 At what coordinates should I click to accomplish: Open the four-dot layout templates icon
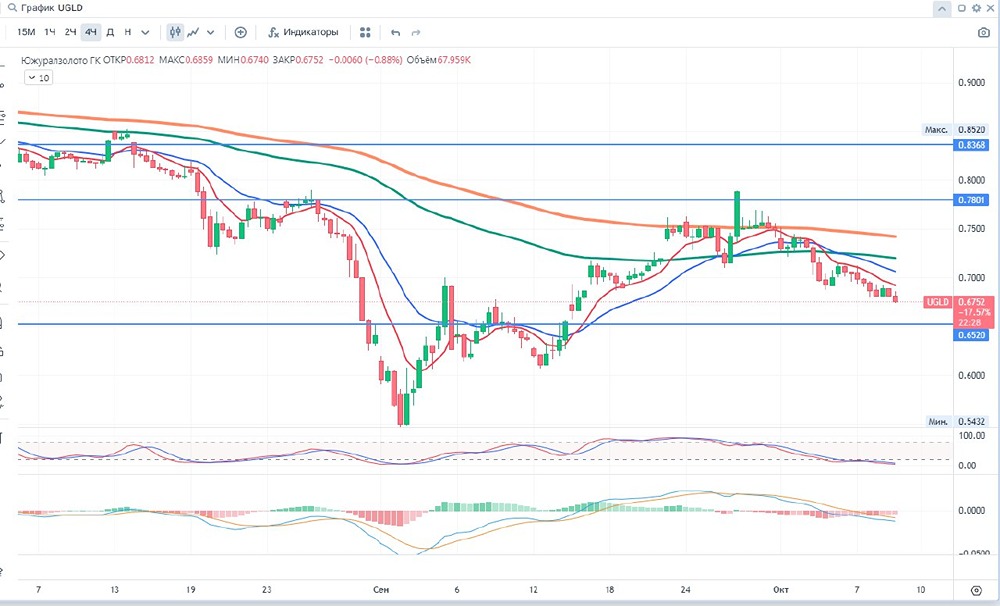(x=365, y=33)
